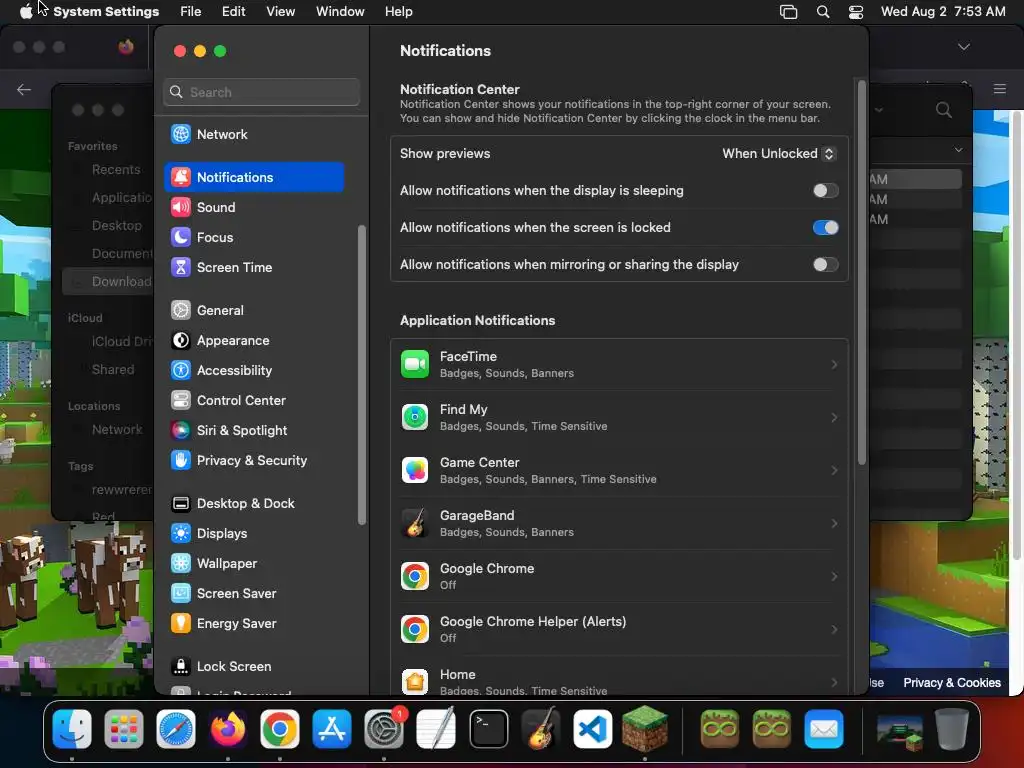Expand GarageBand notification settings
The height and width of the screenshot is (768, 1024).
(x=619, y=523)
